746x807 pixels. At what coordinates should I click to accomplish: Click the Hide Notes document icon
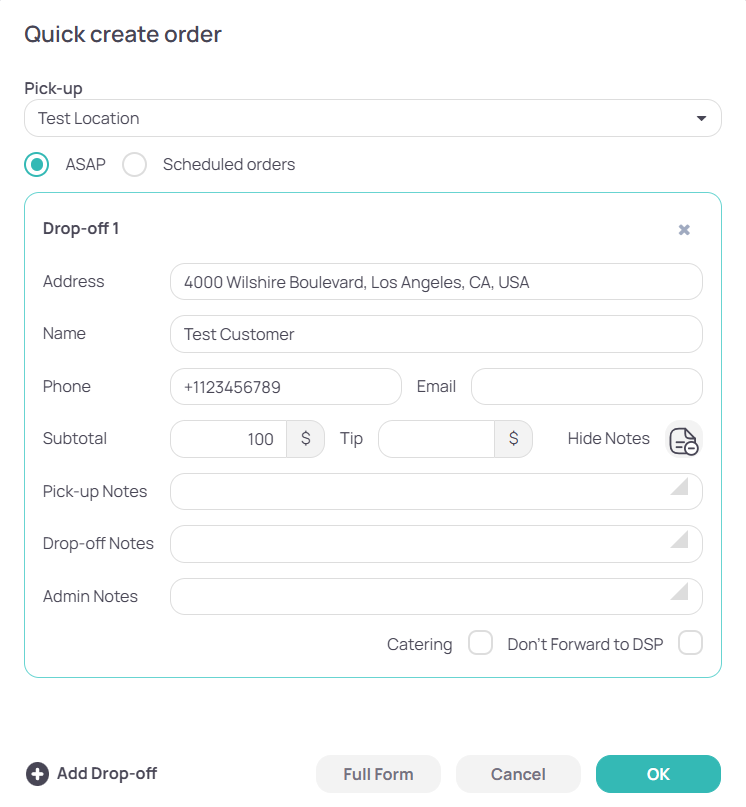pyautogui.click(x=684, y=439)
